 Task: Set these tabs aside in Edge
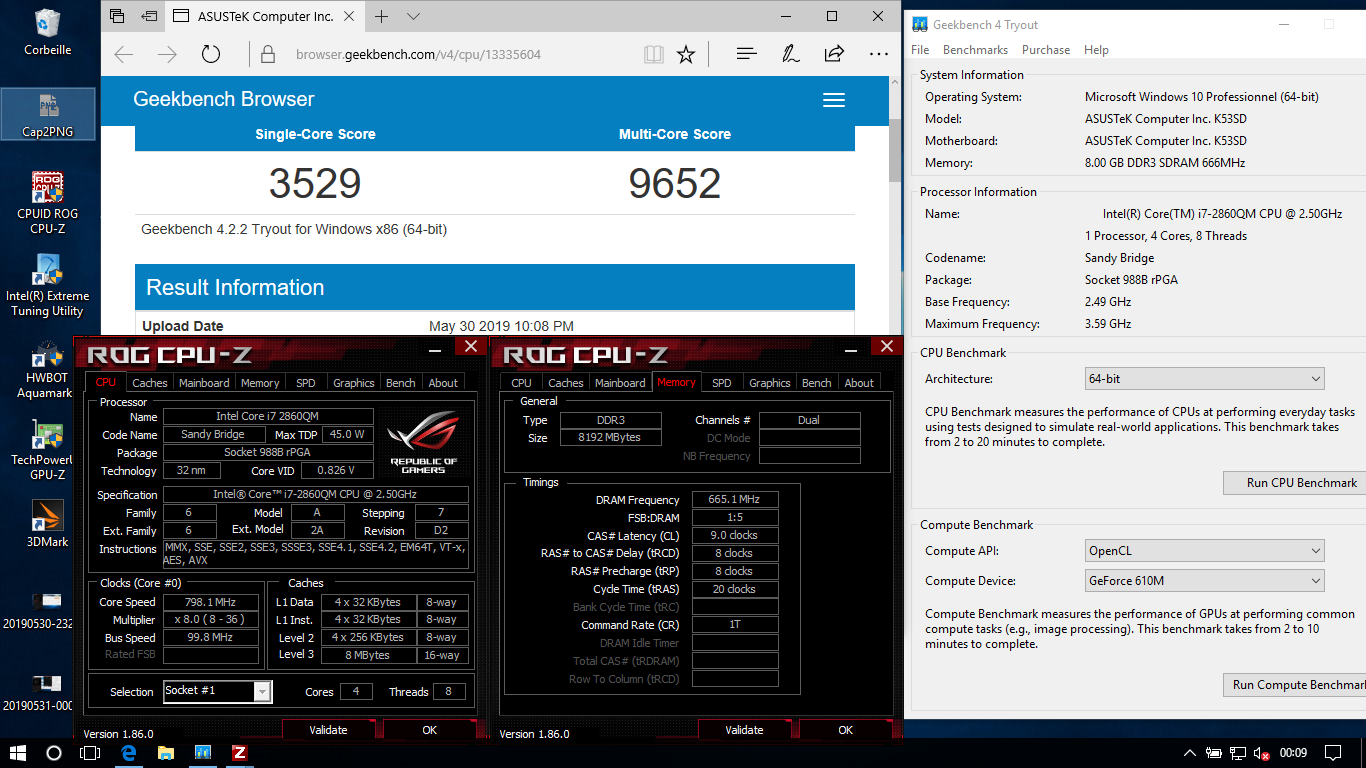pos(149,16)
